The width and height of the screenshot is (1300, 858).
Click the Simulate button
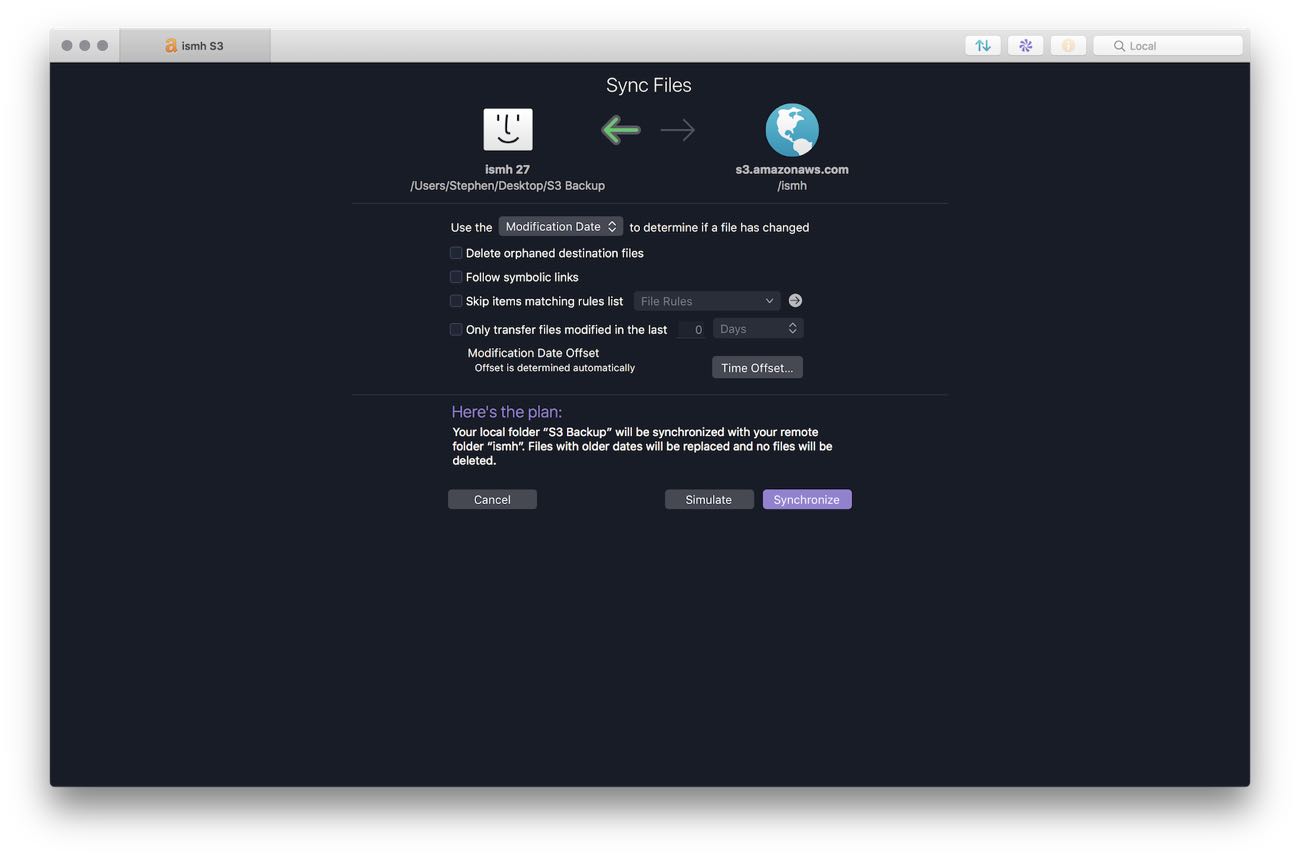coord(709,499)
